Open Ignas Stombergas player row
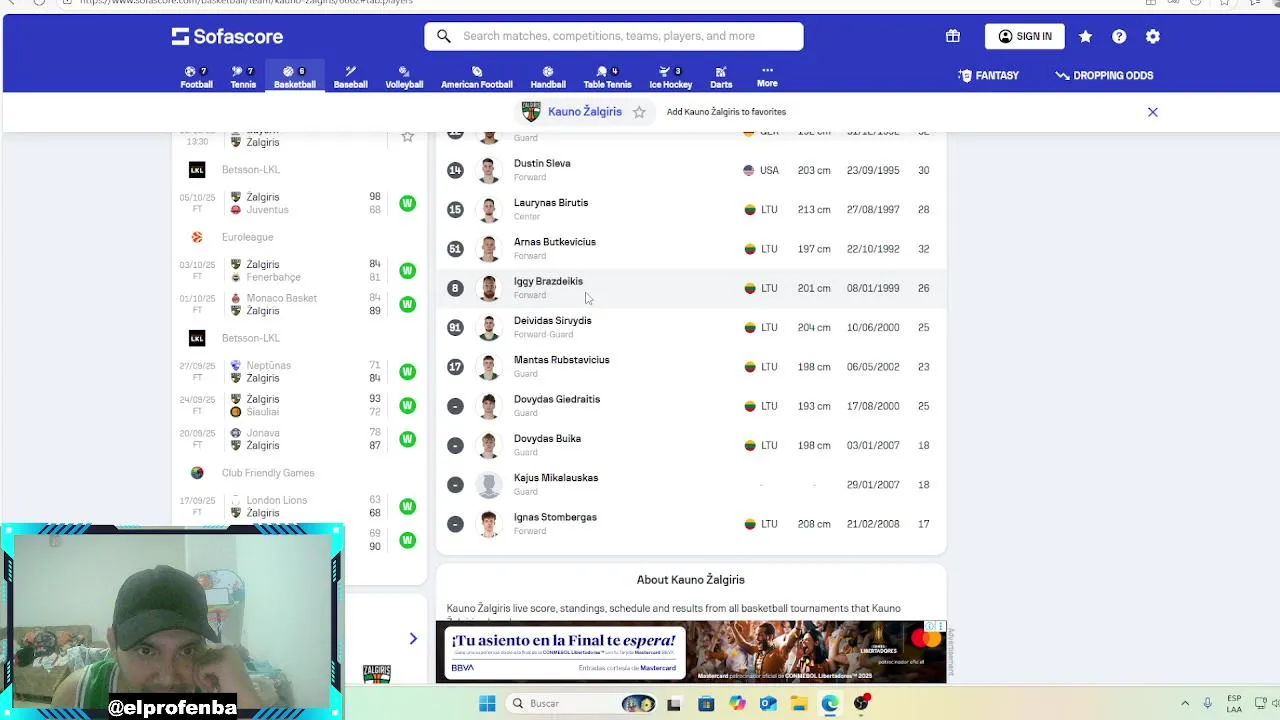This screenshot has width=1280, height=720. point(691,524)
